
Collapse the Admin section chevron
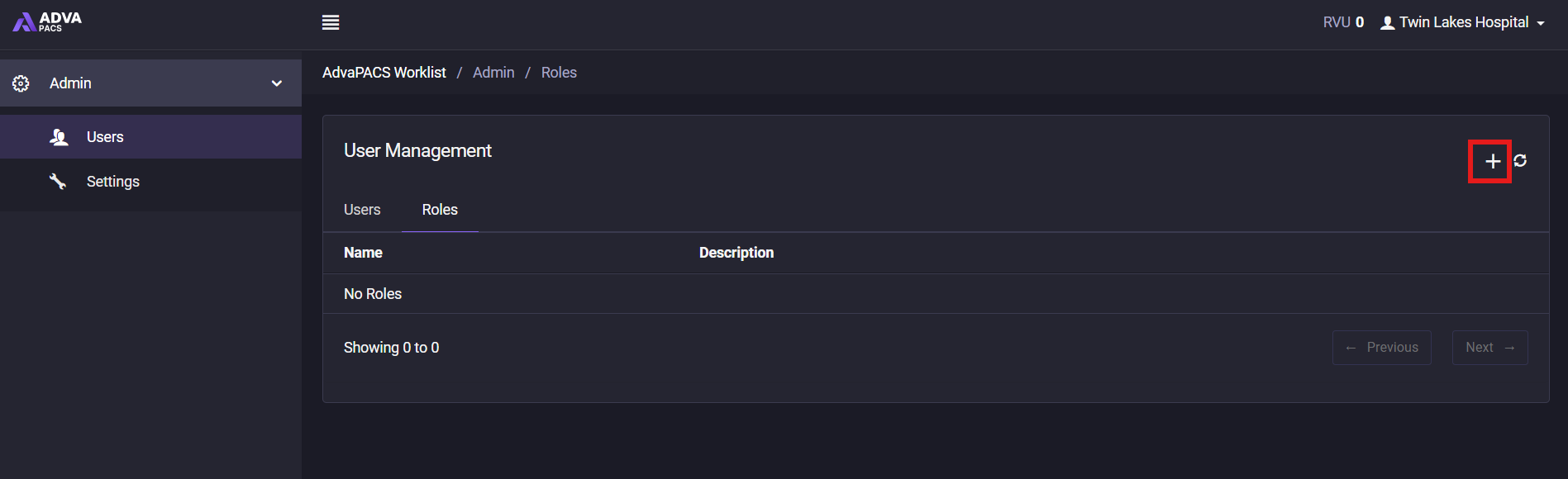click(x=277, y=83)
